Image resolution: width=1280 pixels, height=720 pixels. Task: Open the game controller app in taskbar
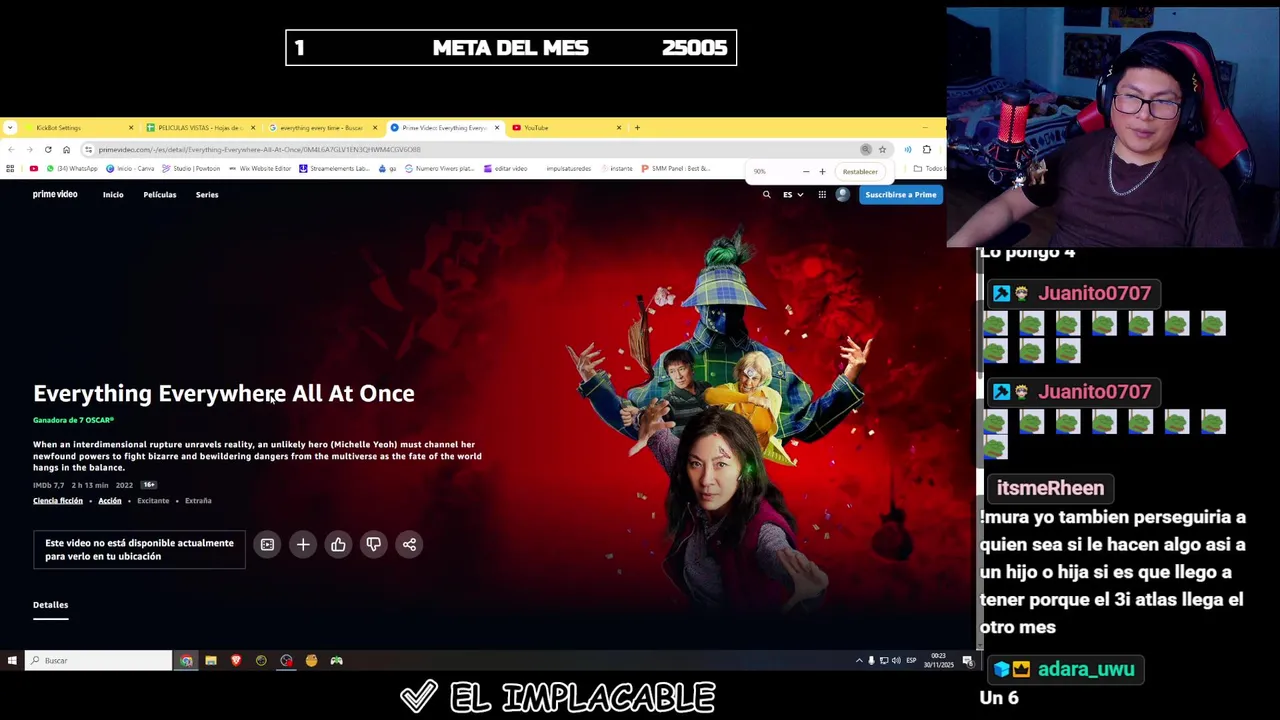(336, 661)
